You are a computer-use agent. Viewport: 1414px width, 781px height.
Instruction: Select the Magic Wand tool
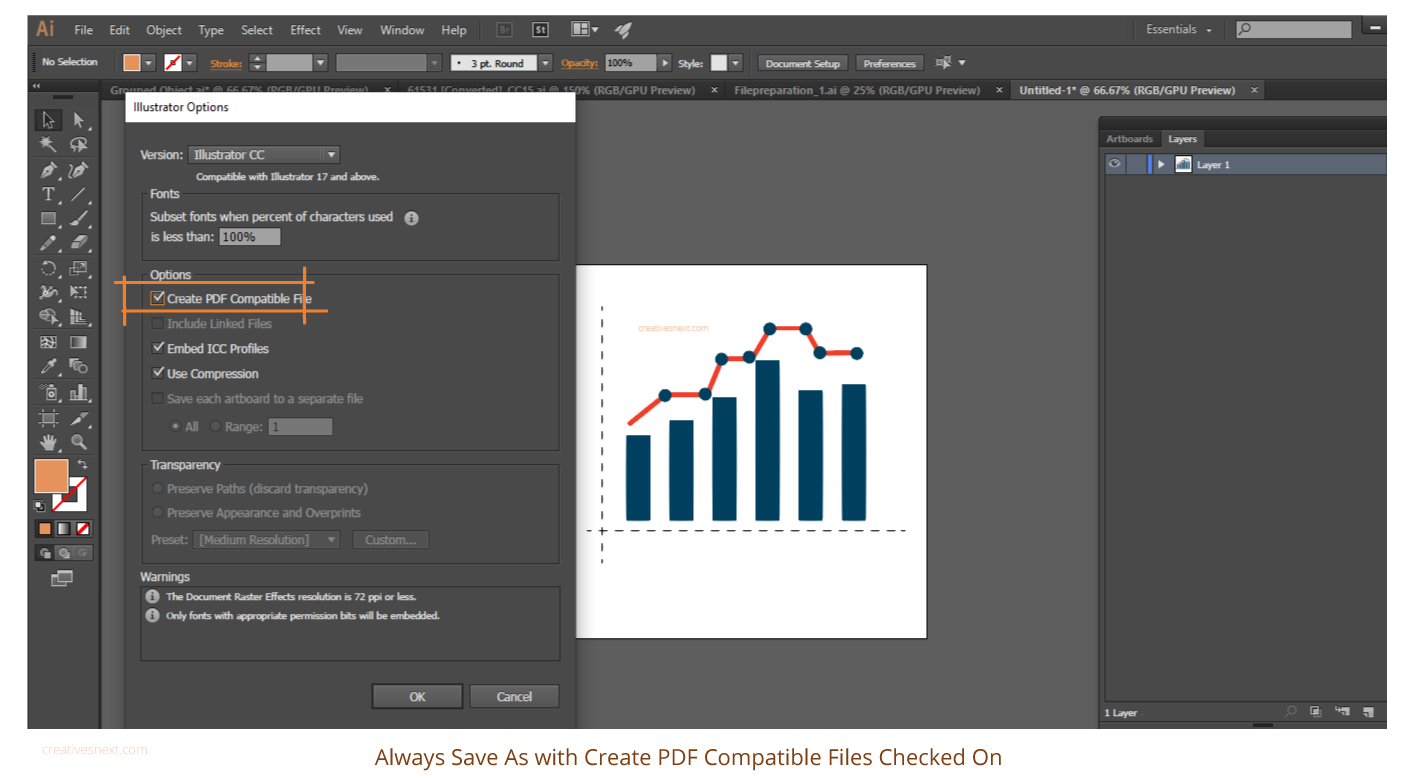(48, 144)
